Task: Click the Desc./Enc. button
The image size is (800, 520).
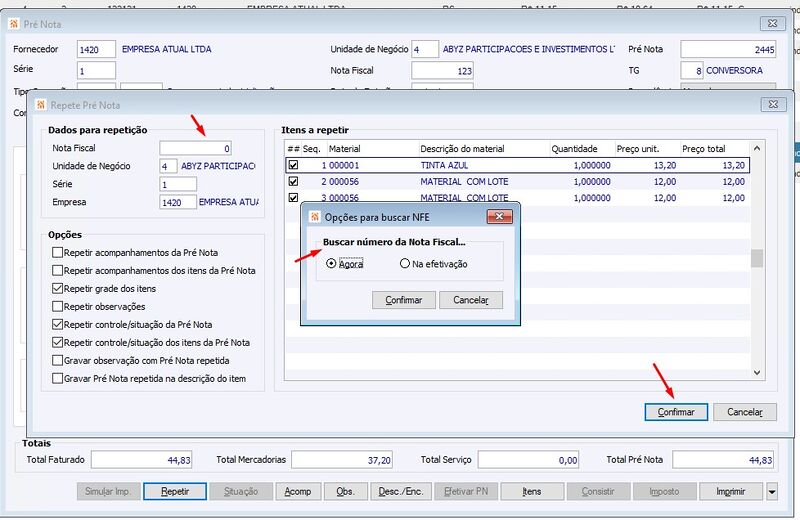Action: tap(401, 491)
